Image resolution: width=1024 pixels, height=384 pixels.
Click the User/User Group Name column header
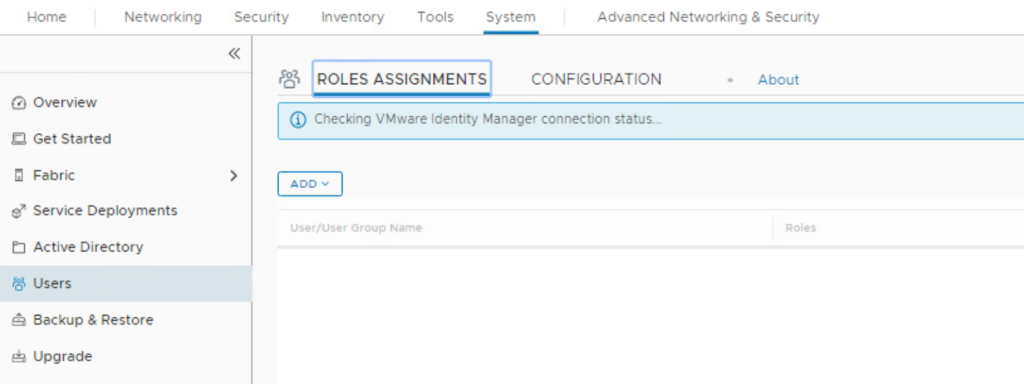click(356, 228)
